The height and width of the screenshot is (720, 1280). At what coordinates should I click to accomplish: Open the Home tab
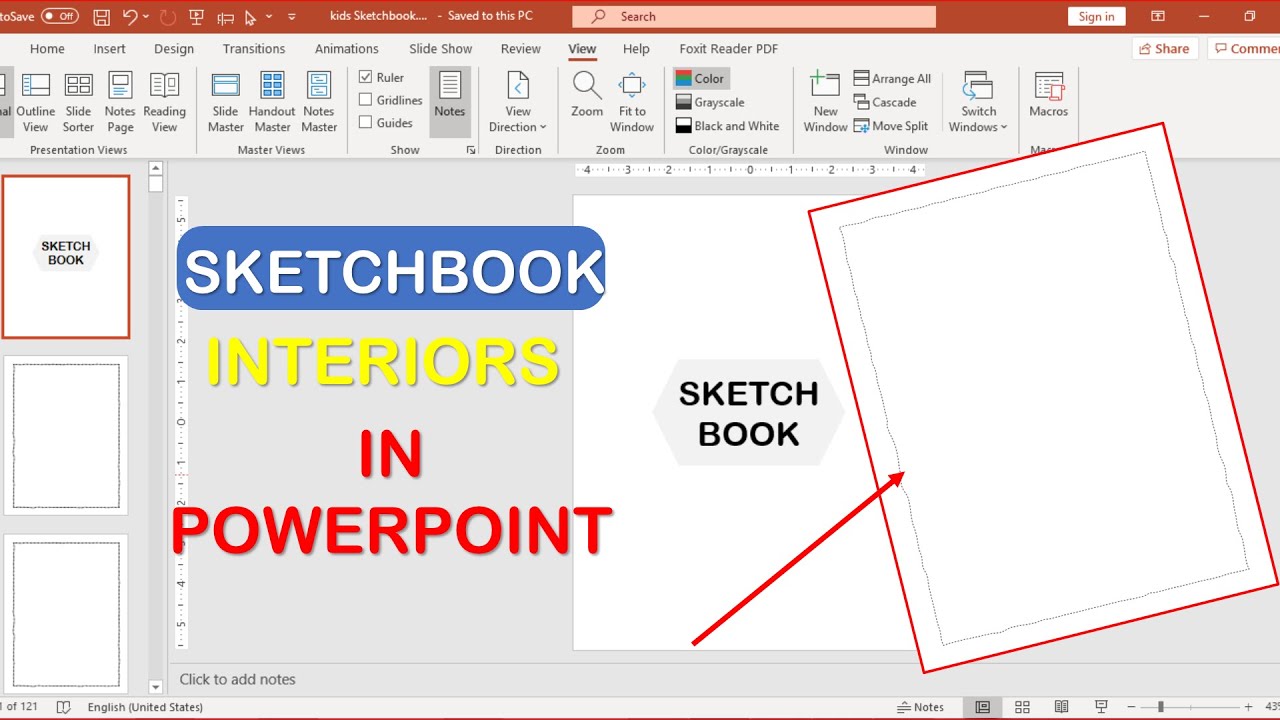(47, 48)
